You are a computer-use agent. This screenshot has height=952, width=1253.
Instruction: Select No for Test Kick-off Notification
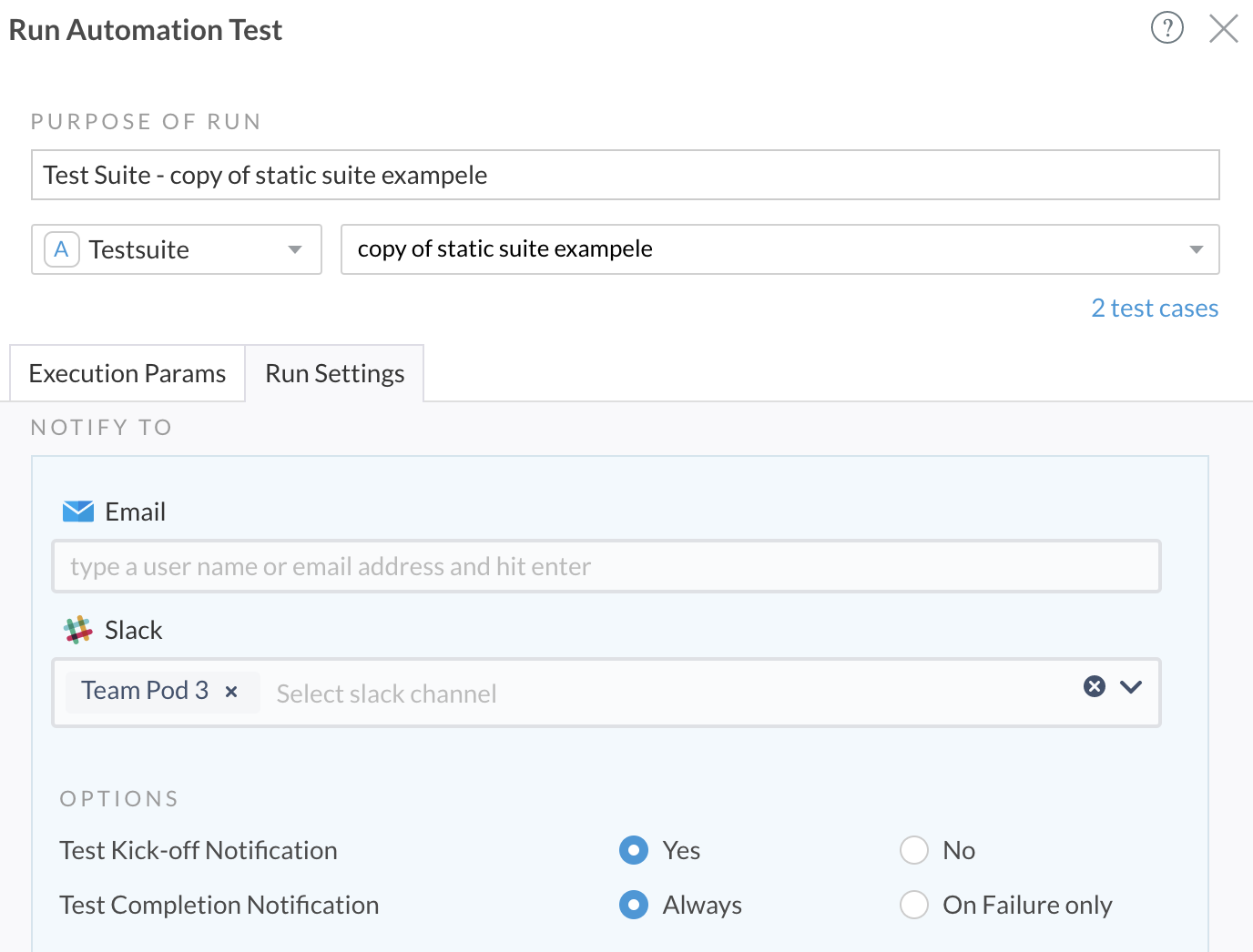[x=913, y=850]
